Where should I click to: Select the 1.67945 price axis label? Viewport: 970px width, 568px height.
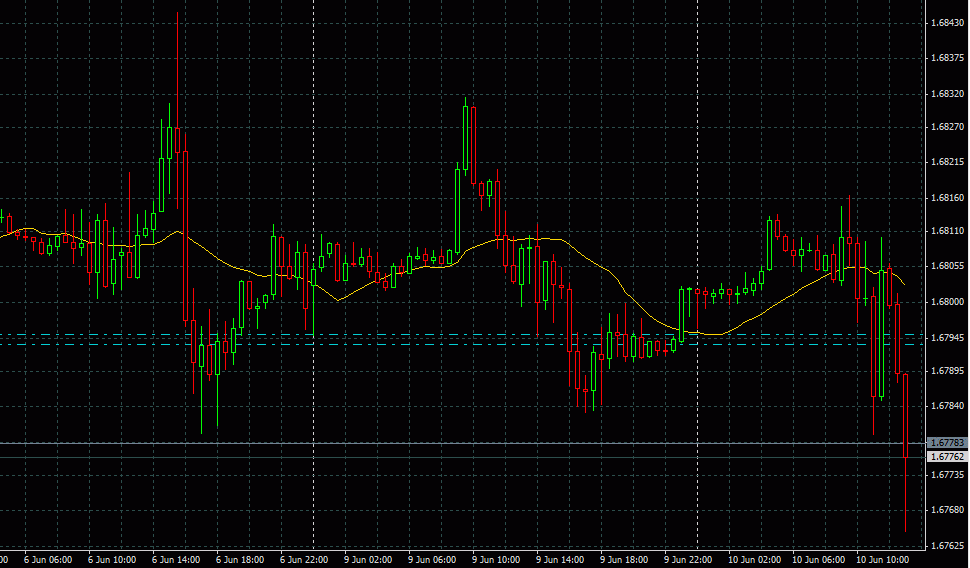(x=948, y=338)
